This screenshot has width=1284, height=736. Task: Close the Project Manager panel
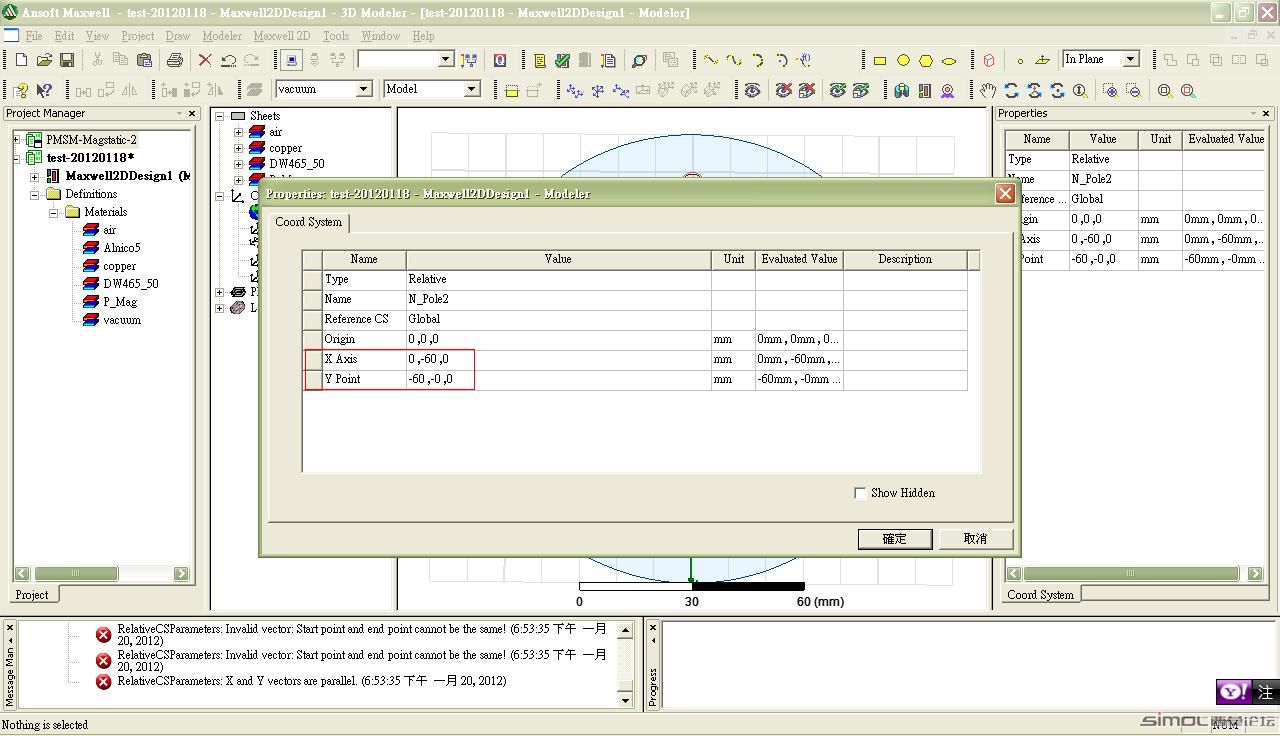click(x=192, y=114)
